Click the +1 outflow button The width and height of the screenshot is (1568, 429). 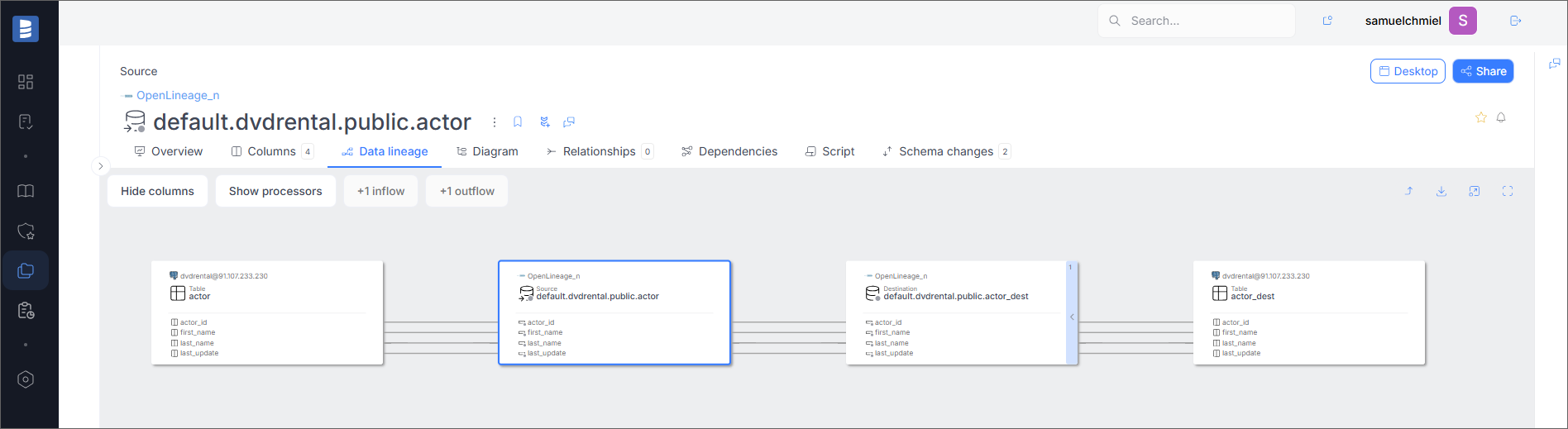click(466, 191)
